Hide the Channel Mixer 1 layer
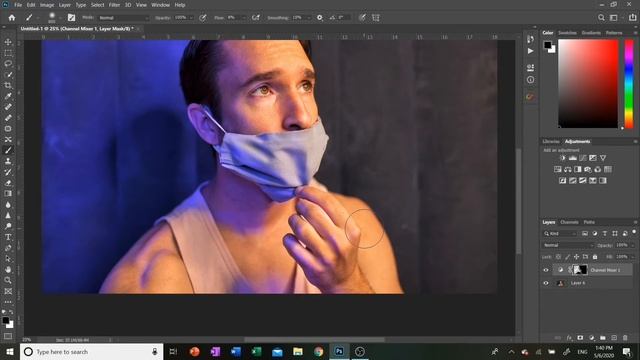Image resolution: width=640 pixels, height=360 pixels. point(546,270)
